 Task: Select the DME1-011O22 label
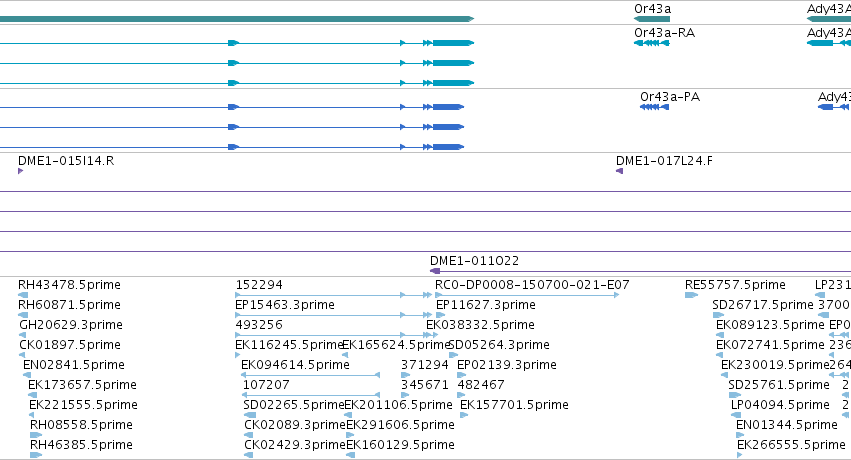coord(474,260)
